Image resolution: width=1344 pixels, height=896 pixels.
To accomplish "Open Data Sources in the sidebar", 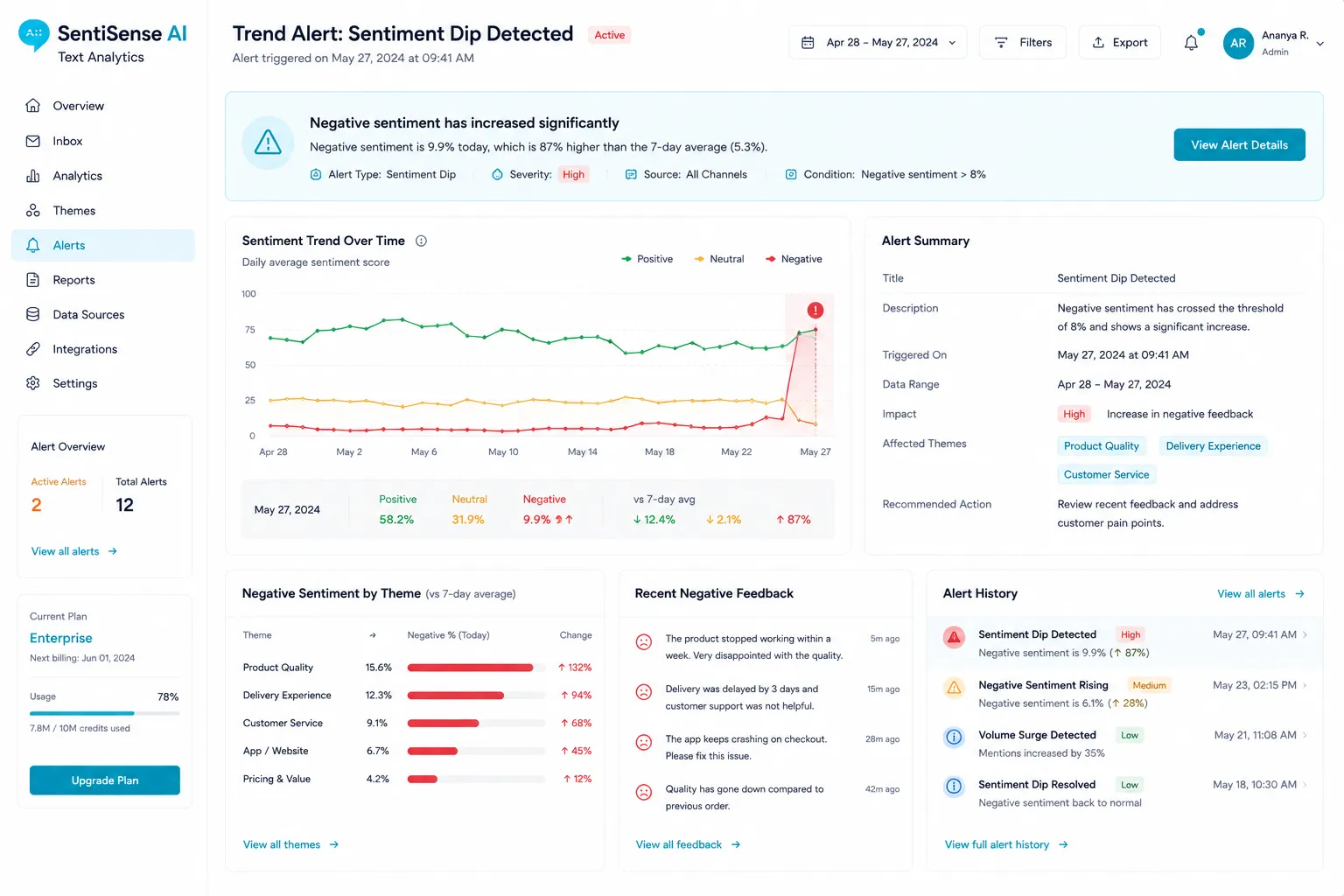I will (x=103, y=314).
